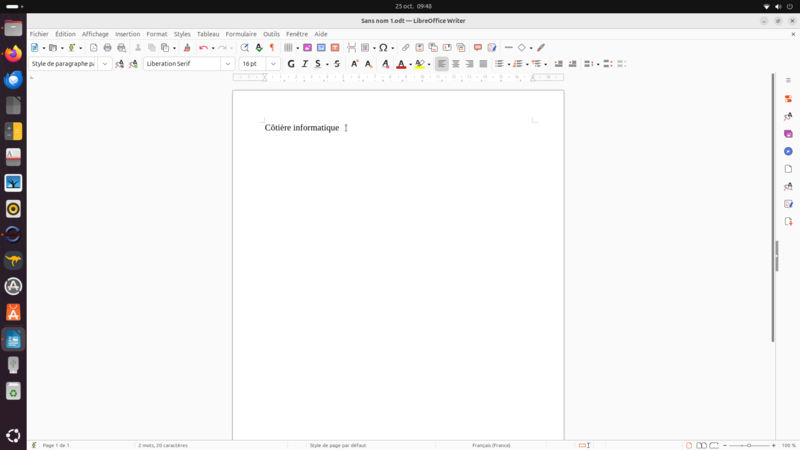Click the vertical document scrollbar
The height and width of the screenshot is (450, 800).
[773, 207]
